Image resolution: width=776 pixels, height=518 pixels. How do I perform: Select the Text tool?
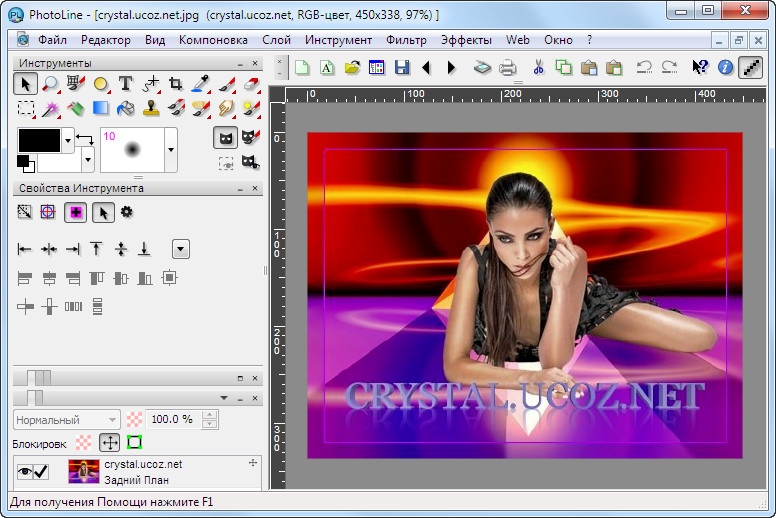pyautogui.click(x=126, y=84)
